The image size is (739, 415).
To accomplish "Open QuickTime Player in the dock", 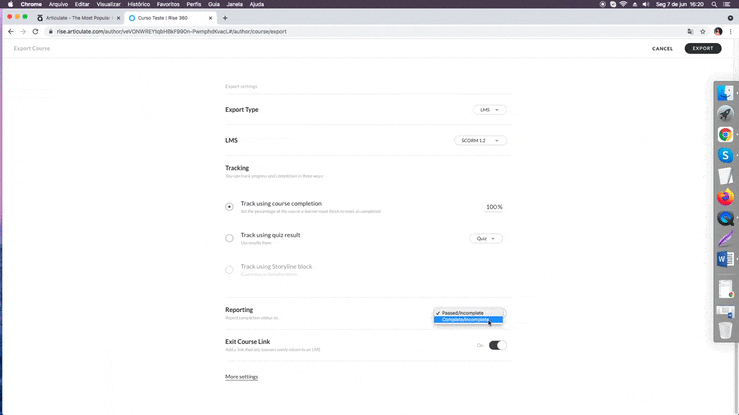I will pyautogui.click(x=725, y=218).
